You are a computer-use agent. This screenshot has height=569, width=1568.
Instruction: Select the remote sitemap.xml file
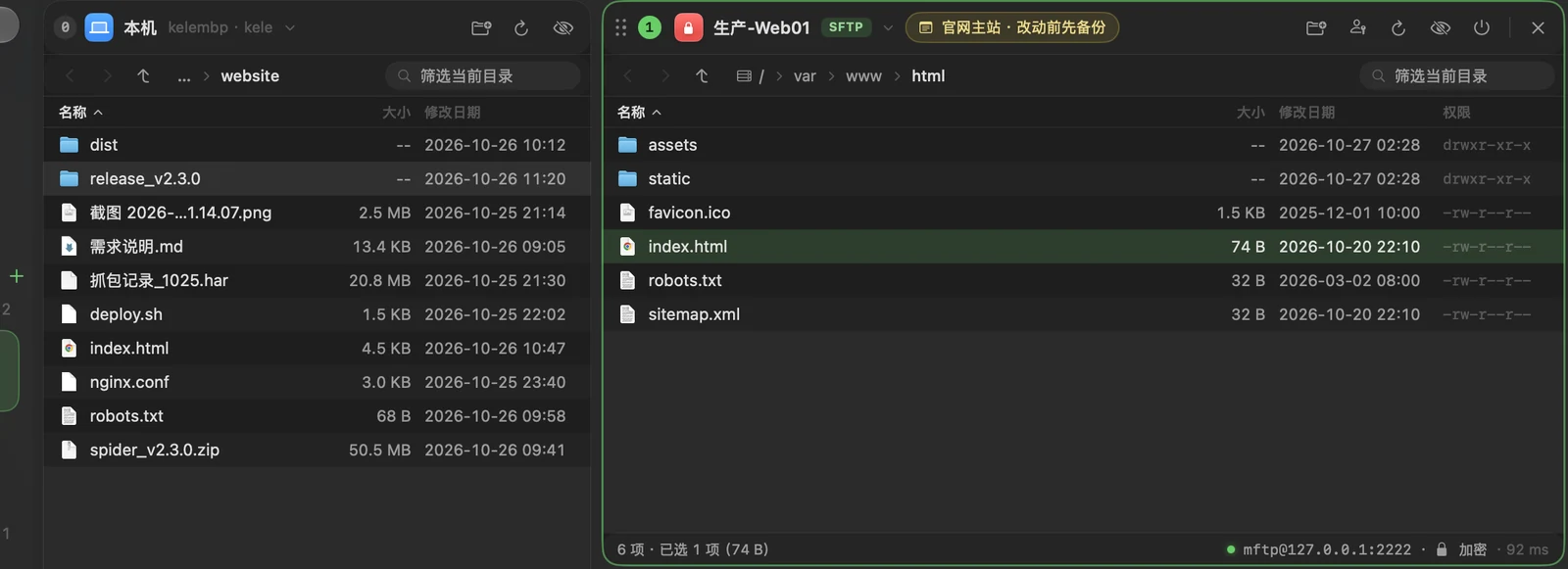click(1083, 314)
